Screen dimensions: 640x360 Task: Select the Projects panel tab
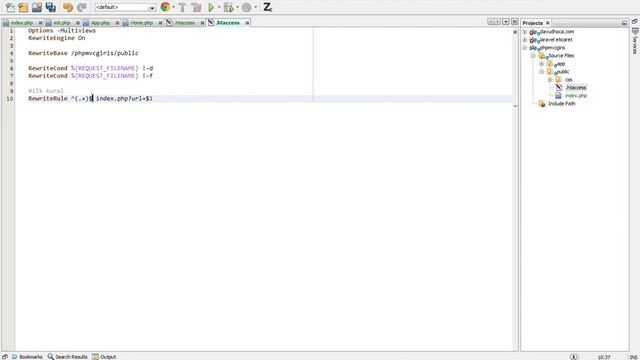click(x=533, y=23)
